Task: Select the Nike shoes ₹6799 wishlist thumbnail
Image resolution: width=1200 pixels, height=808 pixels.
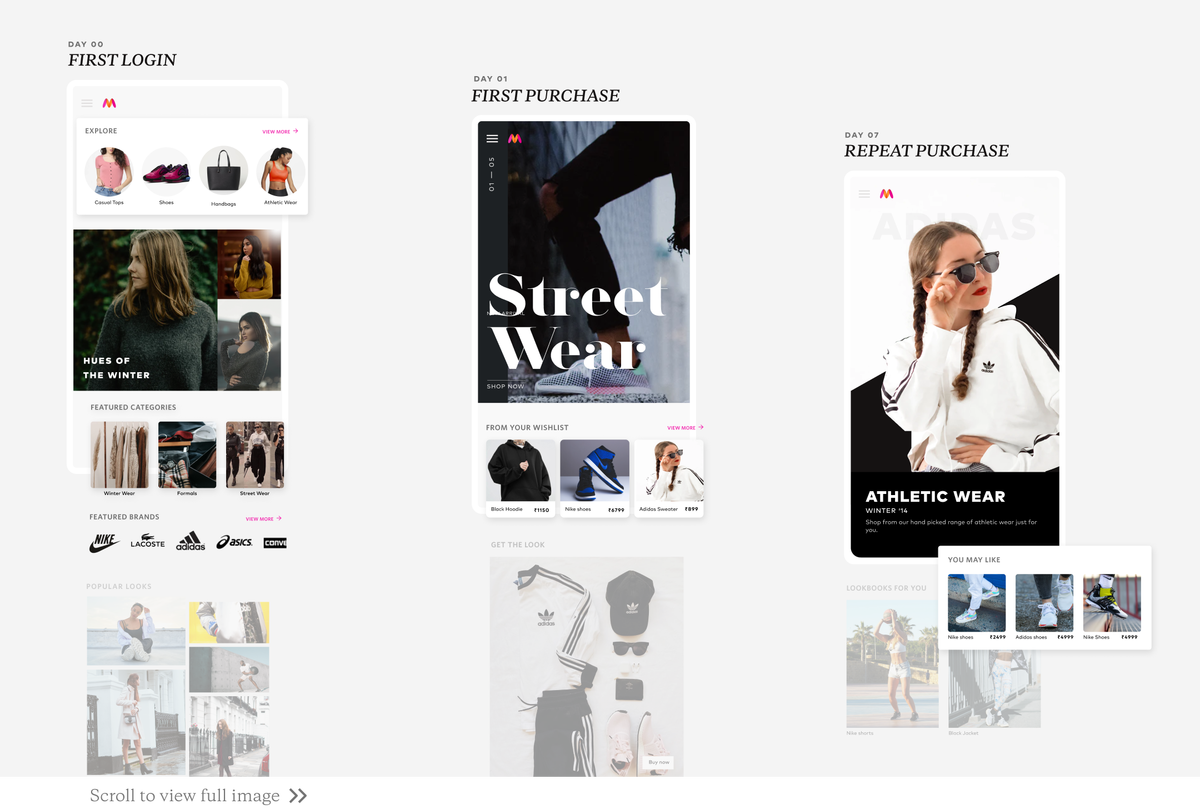Action: 594,470
